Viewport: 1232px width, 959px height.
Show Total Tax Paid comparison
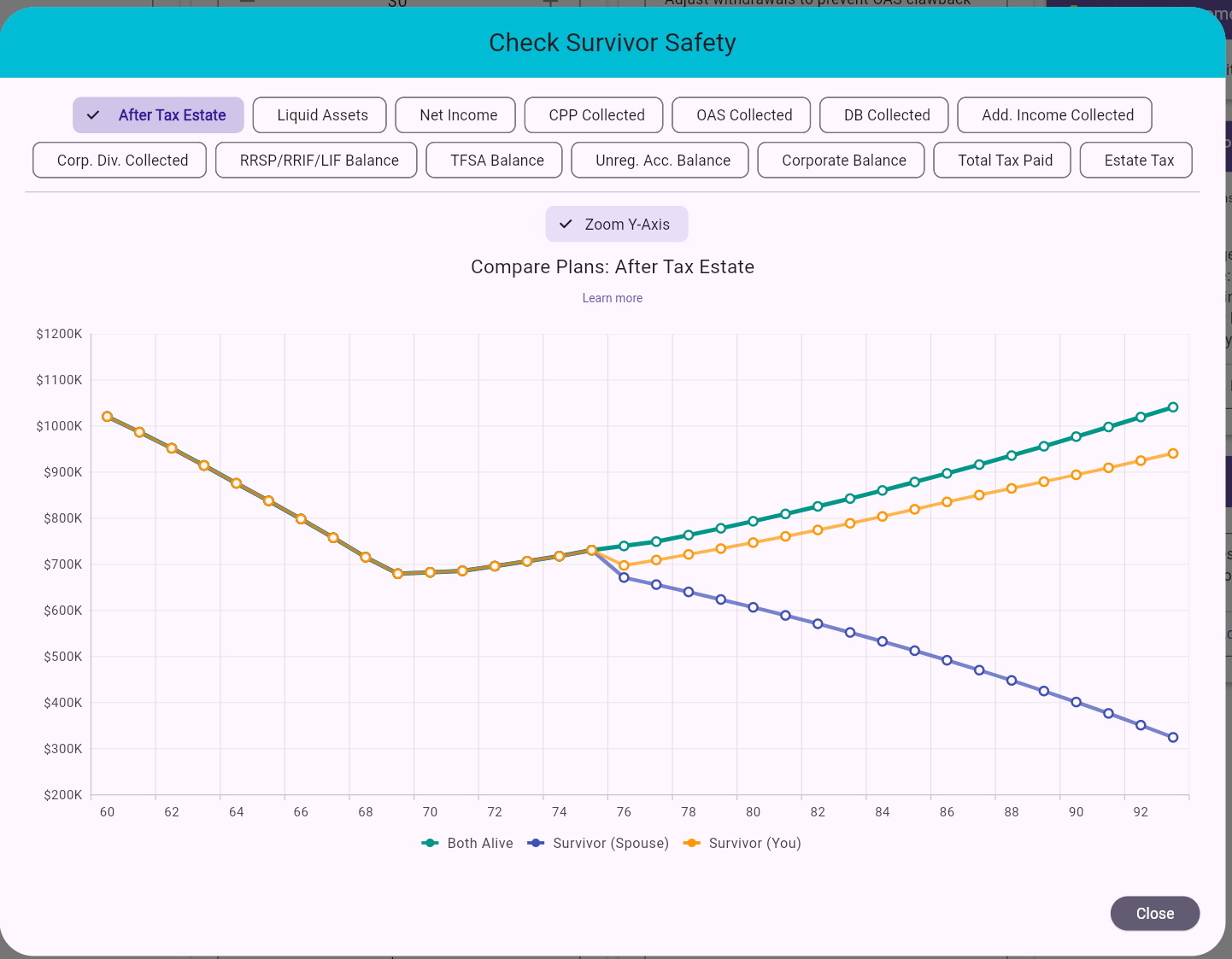[1001, 160]
